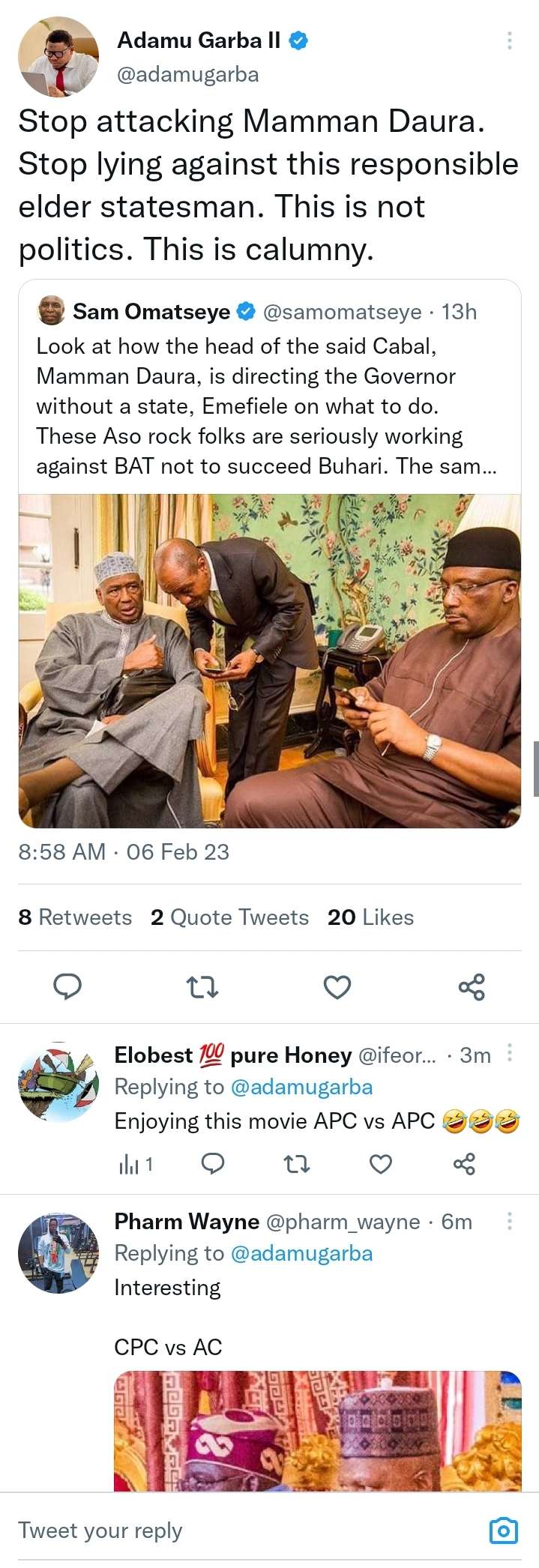This screenshot has width=539, height=1568.
Task: Show the 20 Likes list
Action: (370, 917)
